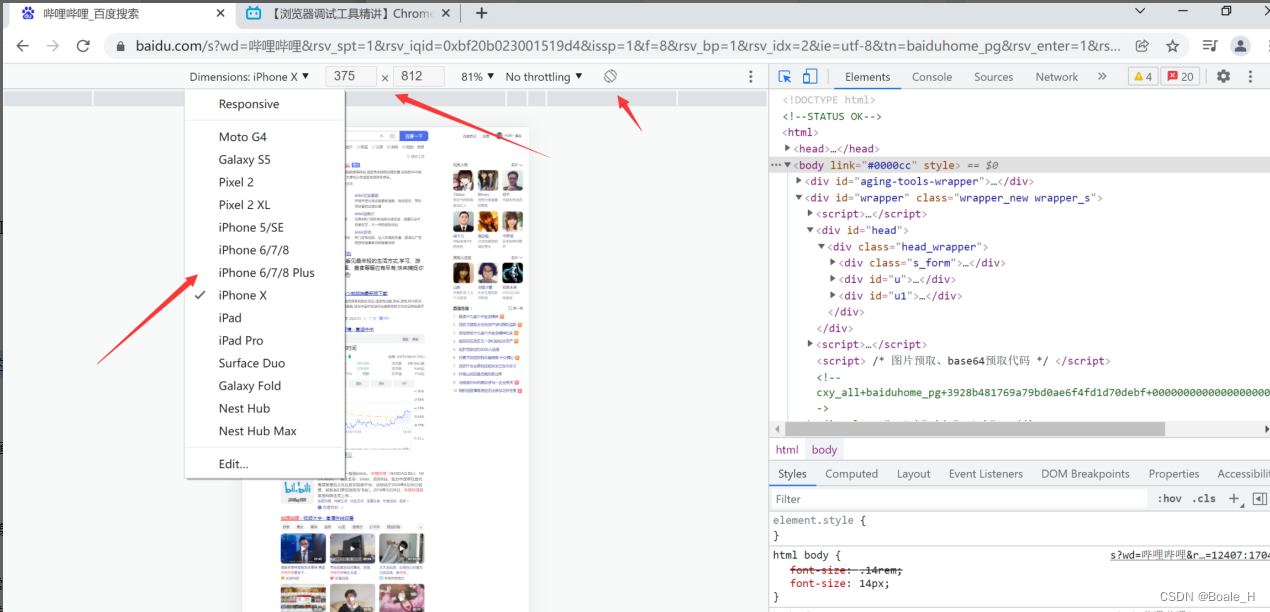Image resolution: width=1270 pixels, height=612 pixels.
Task: Expand the aging-tools-wrapper div
Action: (x=799, y=181)
